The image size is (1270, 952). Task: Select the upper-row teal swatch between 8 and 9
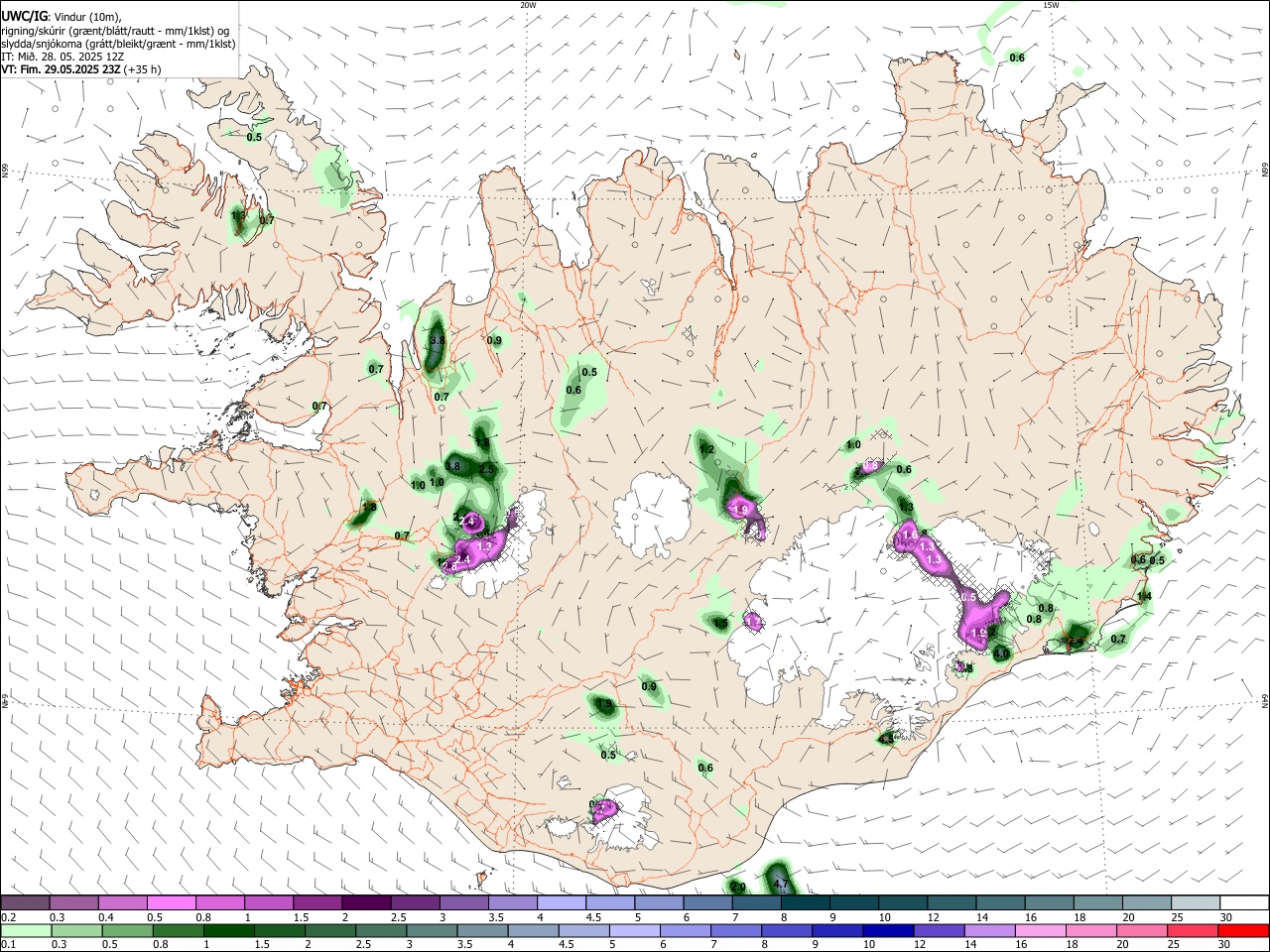pos(804,903)
